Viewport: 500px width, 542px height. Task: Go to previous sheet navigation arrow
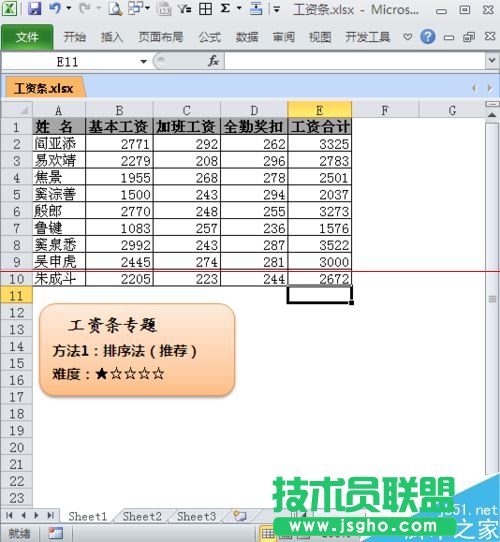24,516
